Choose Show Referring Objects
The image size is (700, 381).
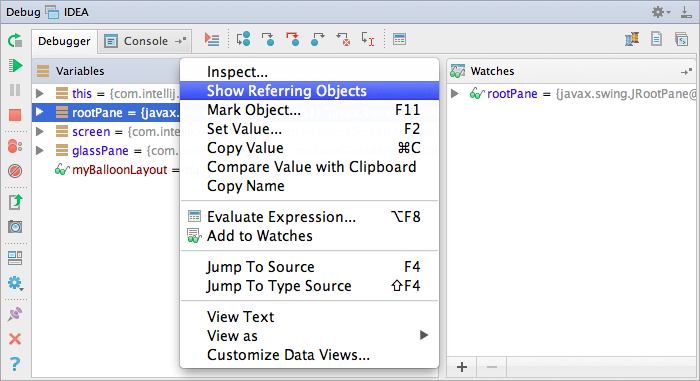point(309,91)
